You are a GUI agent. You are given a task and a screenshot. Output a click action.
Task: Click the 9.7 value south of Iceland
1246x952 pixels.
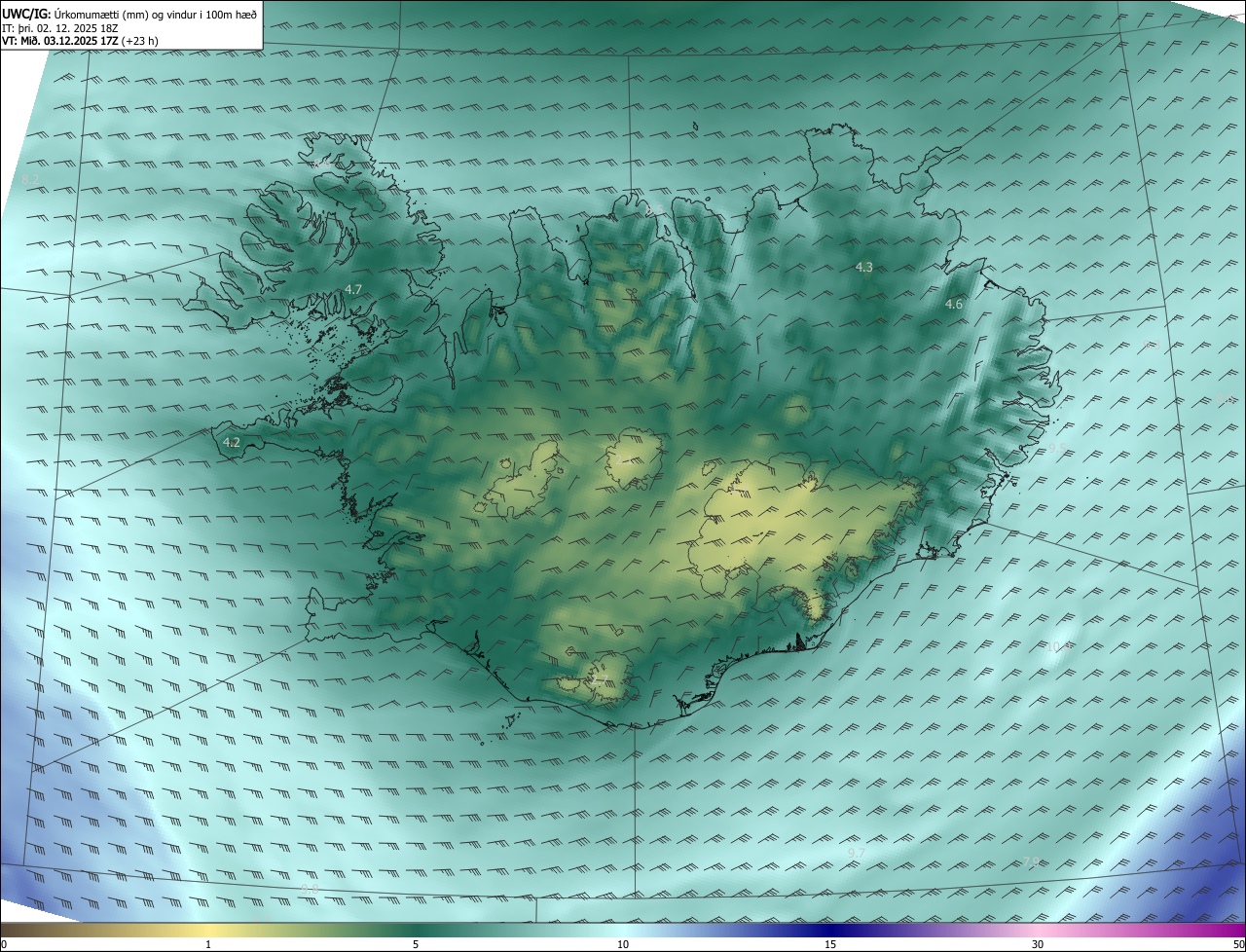857,853
